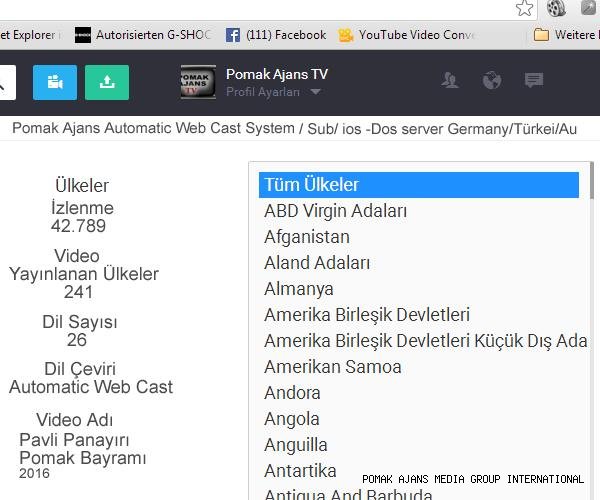The width and height of the screenshot is (600, 500).
Task: Open the (111) Facebook bookmark
Action: pyautogui.click(x=276, y=35)
